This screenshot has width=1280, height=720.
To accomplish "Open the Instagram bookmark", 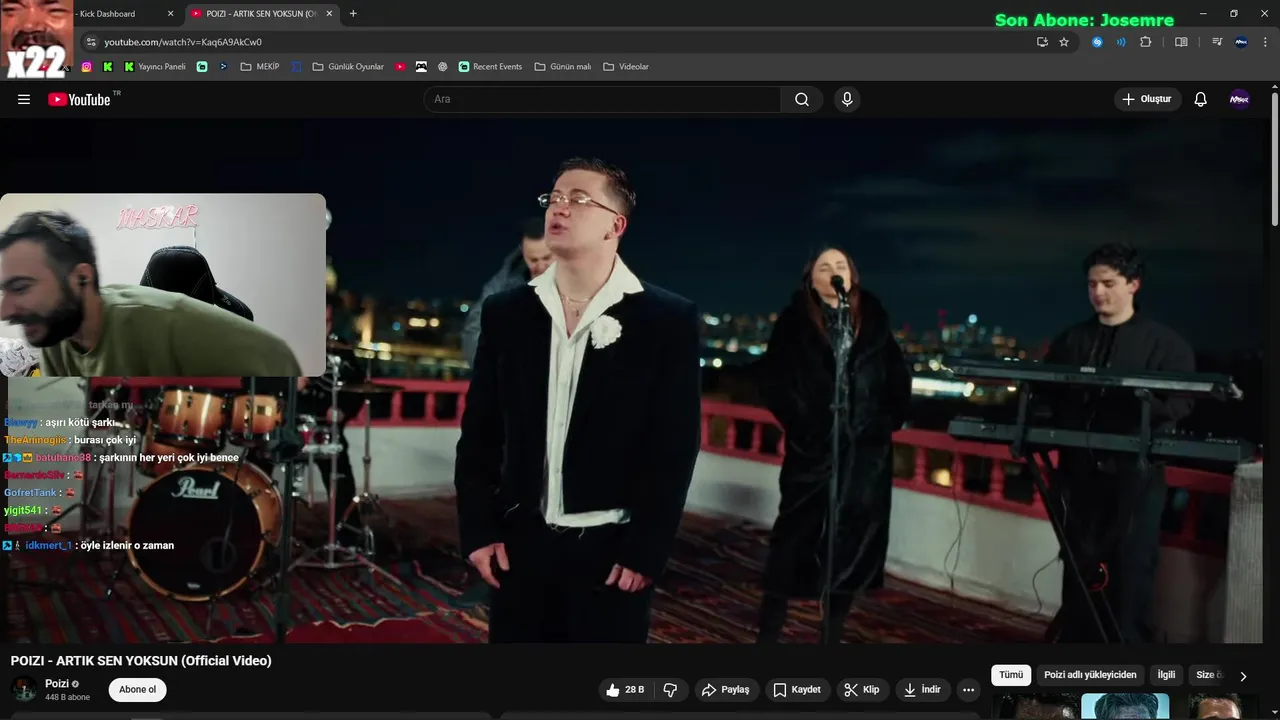I will pos(86,67).
